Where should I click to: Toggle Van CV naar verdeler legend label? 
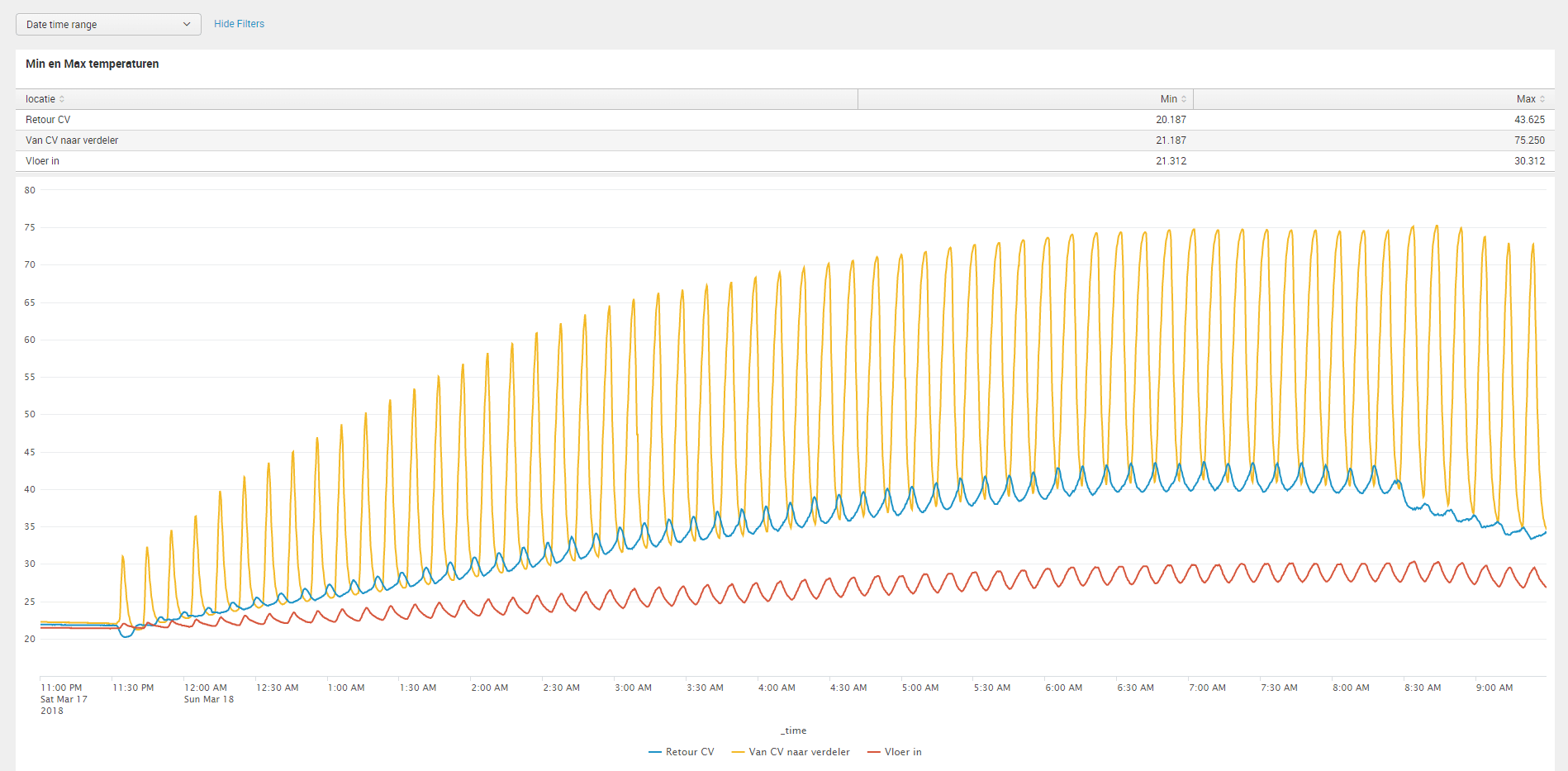[799, 752]
